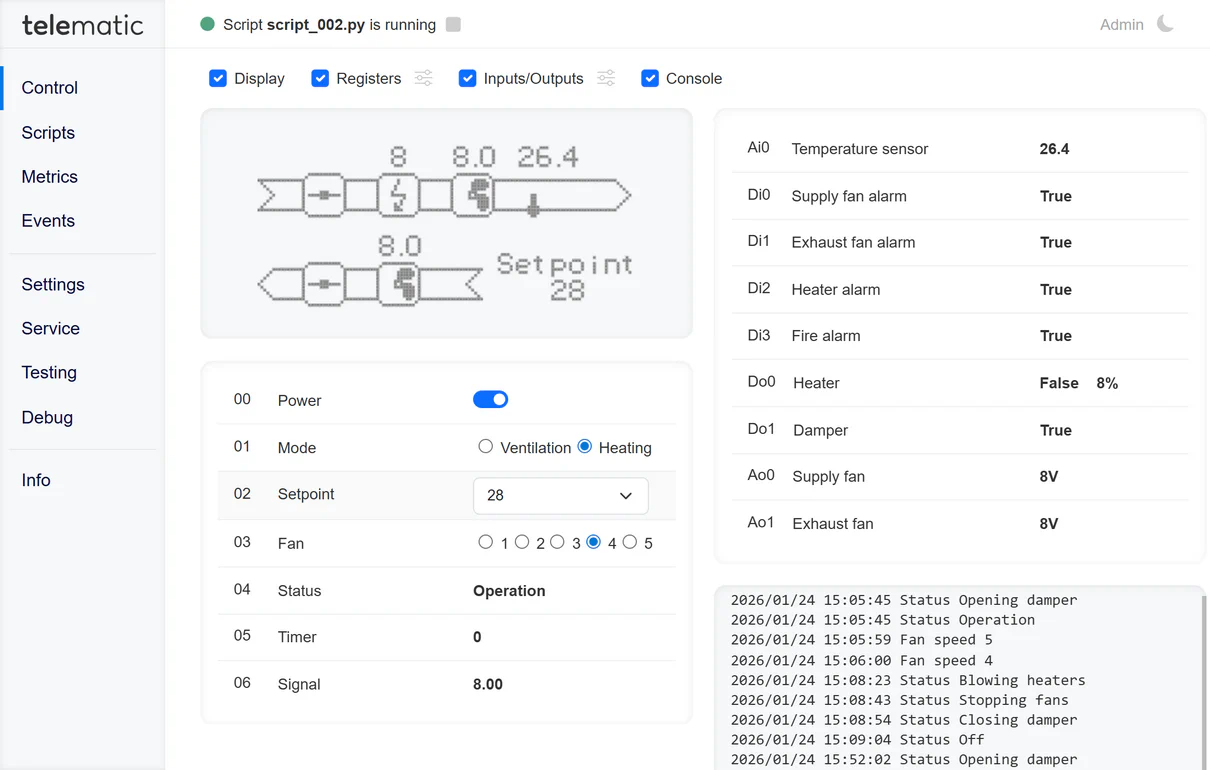Set fan speed to 5

[x=630, y=542]
